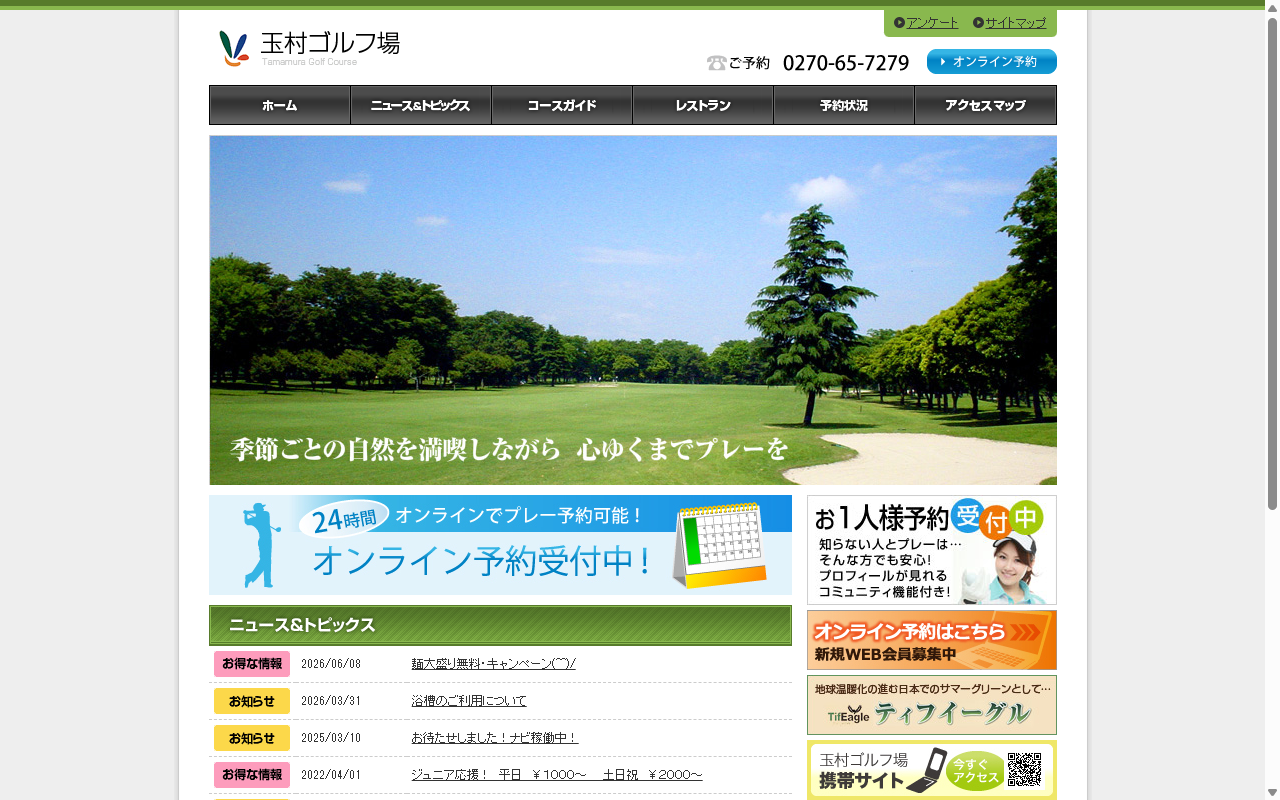Click the アンケート arrow bullet icon
Screen dimensions: 1280x800
tap(899, 23)
